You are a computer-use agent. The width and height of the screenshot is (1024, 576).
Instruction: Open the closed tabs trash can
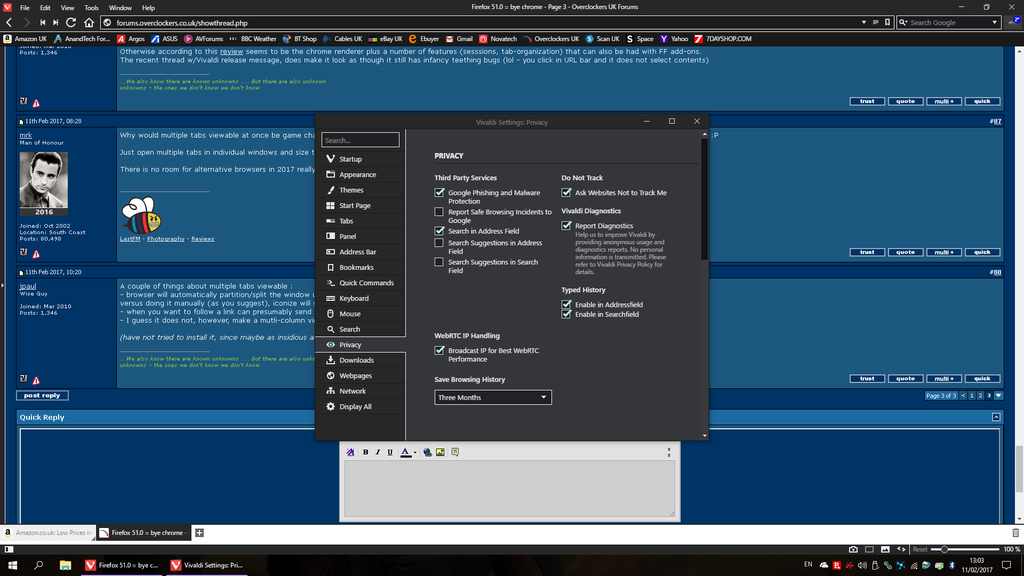coord(1016,533)
